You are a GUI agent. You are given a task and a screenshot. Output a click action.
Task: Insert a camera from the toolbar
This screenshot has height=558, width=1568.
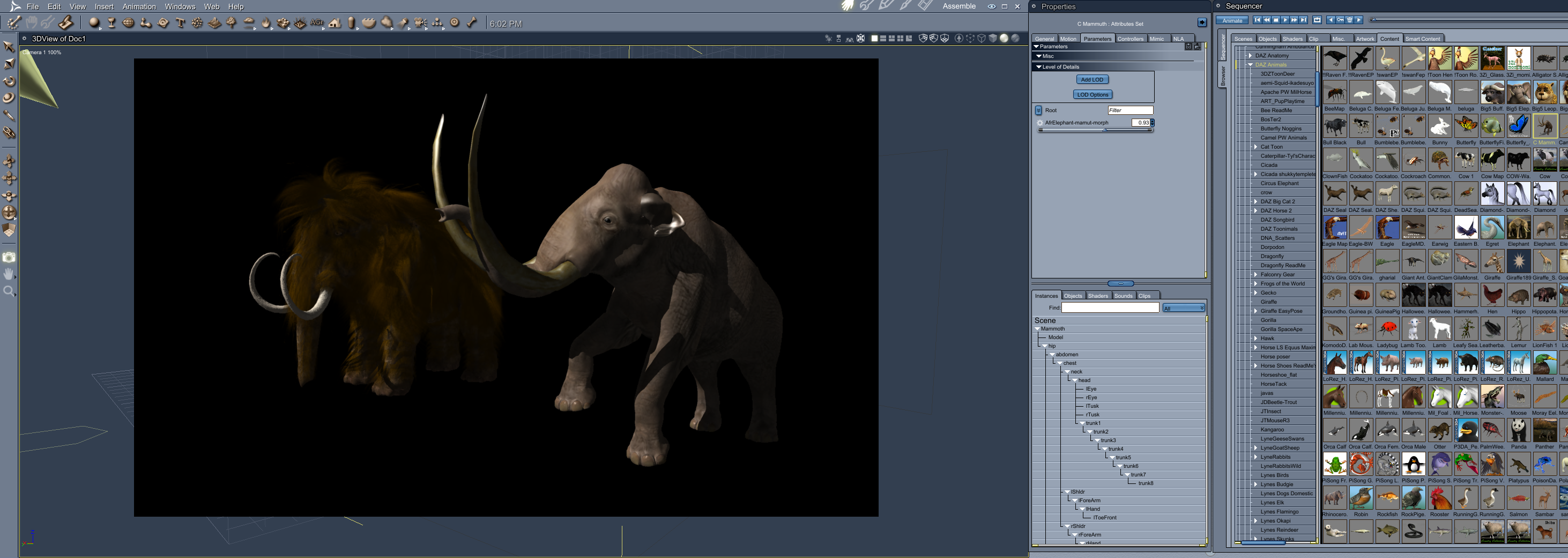(421, 23)
